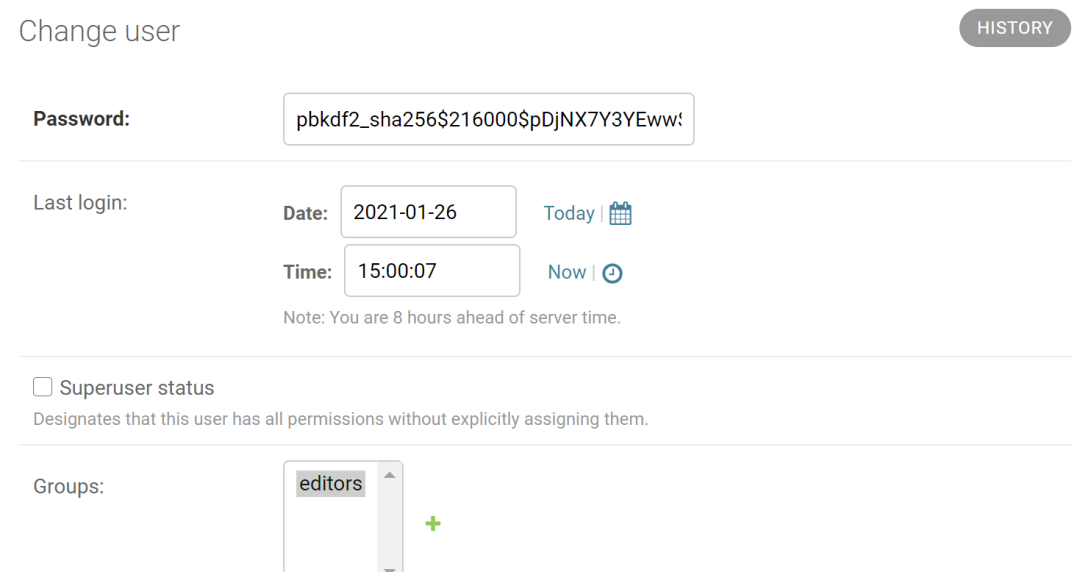
Task: Click the Groups list scroll down arrow
Action: pyautogui.click(x=389, y=568)
